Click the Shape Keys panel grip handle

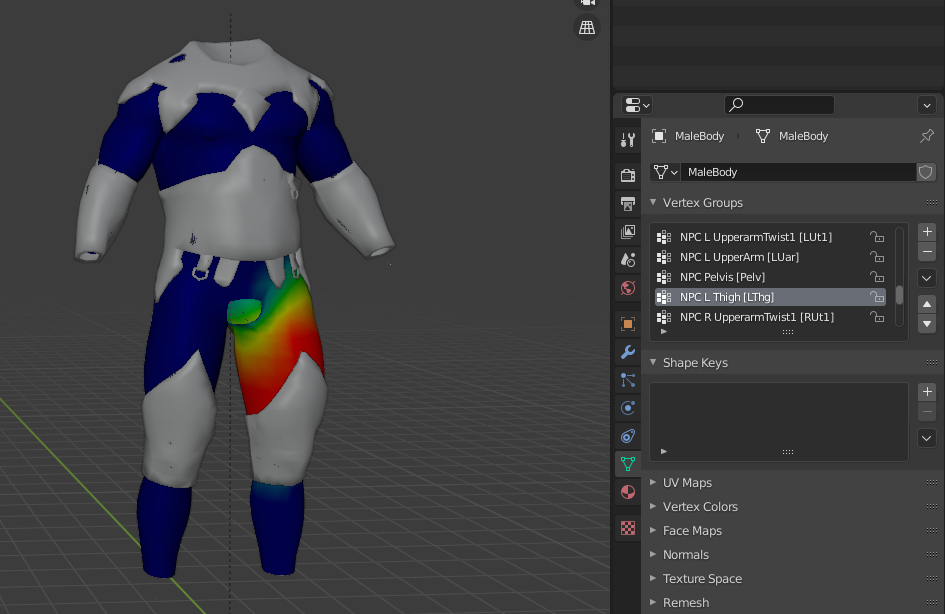coord(931,363)
